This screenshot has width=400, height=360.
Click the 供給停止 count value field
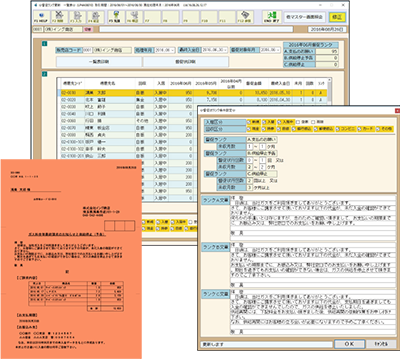click(327, 64)
